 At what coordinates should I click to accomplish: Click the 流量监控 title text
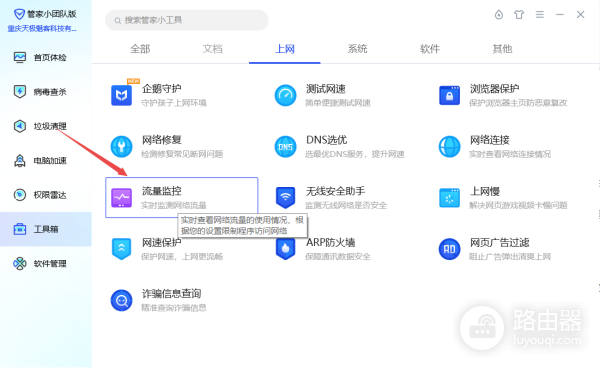(162, 191)
